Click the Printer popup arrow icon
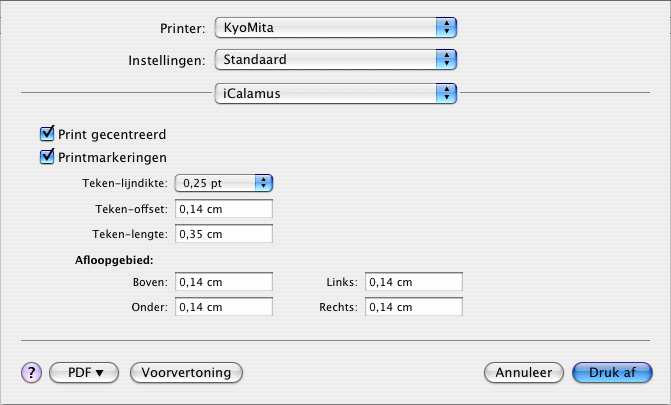The image size is (671, 405). (x=447, y=26)
